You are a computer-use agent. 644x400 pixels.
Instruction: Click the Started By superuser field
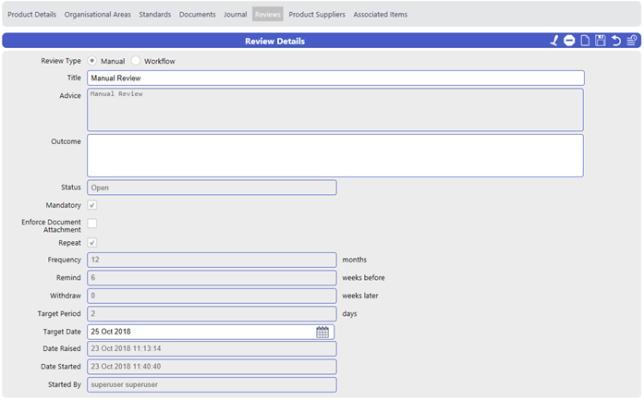[212, 385]
